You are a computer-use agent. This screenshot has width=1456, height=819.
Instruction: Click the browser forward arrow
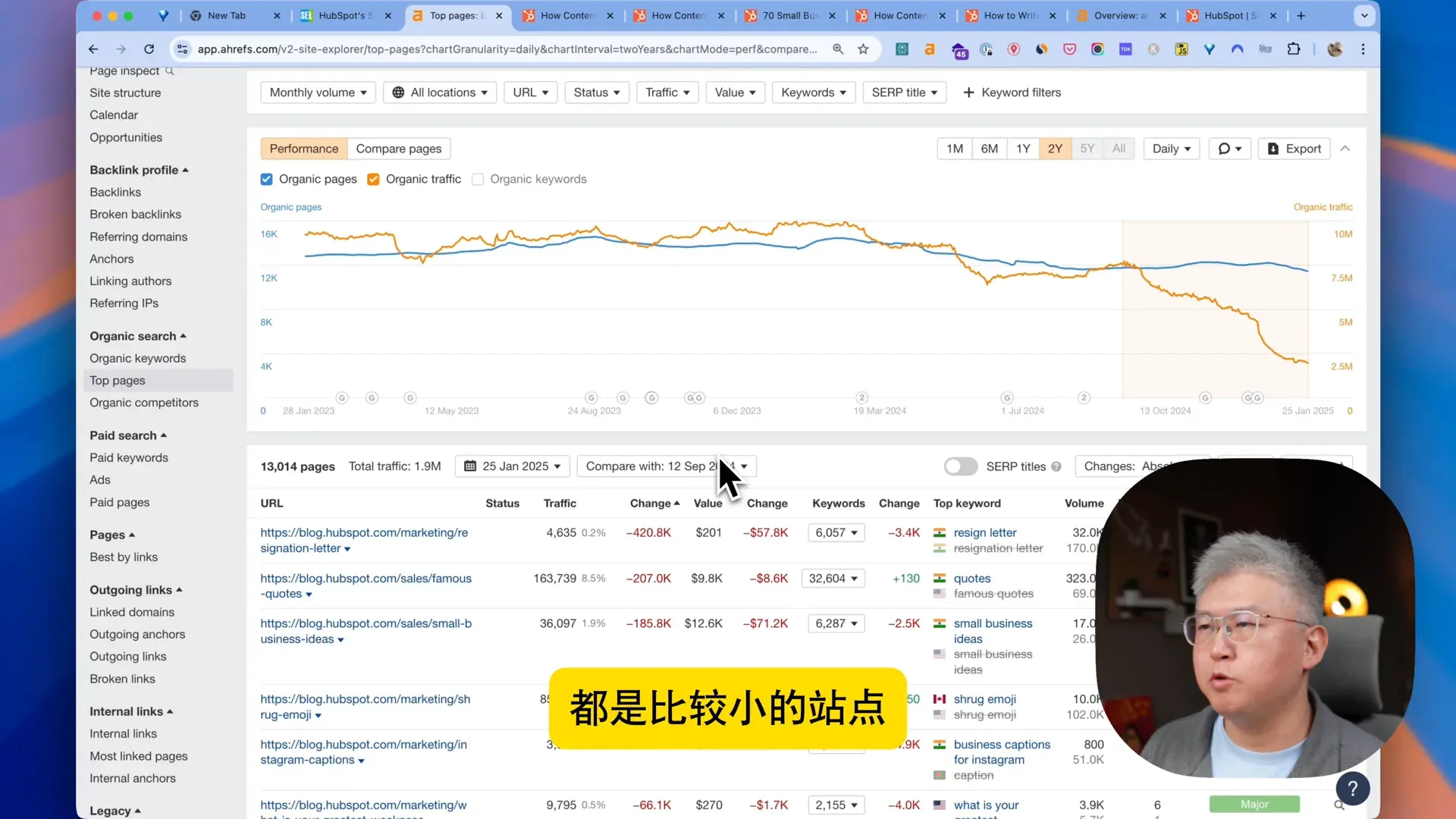pyautogui.click(x=121, y=49)
